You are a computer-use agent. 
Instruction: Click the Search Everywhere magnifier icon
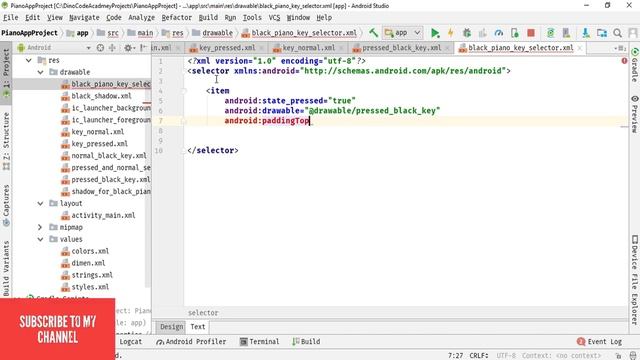pyautogui.click(x=618, y=33)
